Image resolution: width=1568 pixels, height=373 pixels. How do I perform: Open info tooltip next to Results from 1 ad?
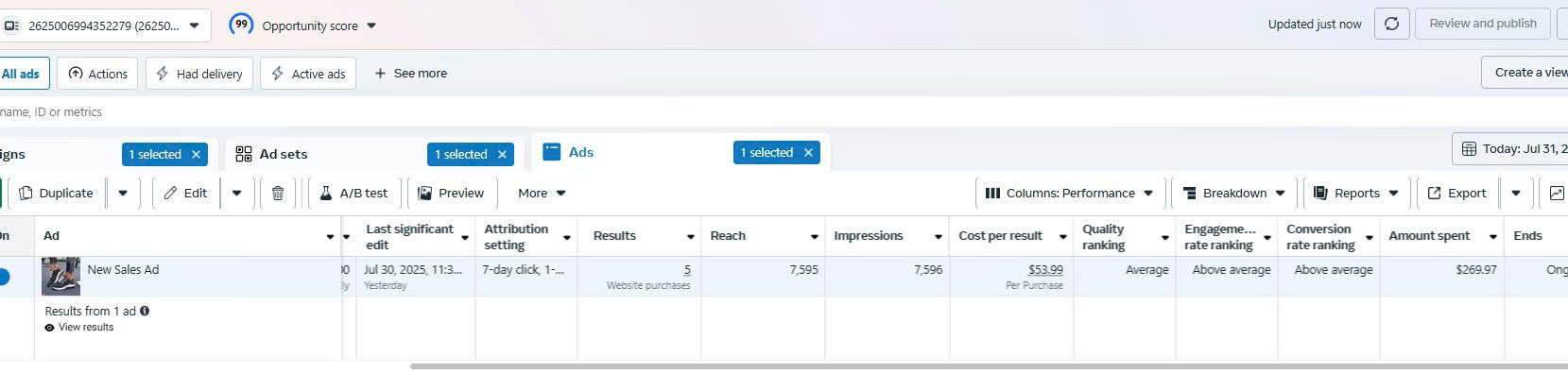pyautogui.click(x=145, y=311)
